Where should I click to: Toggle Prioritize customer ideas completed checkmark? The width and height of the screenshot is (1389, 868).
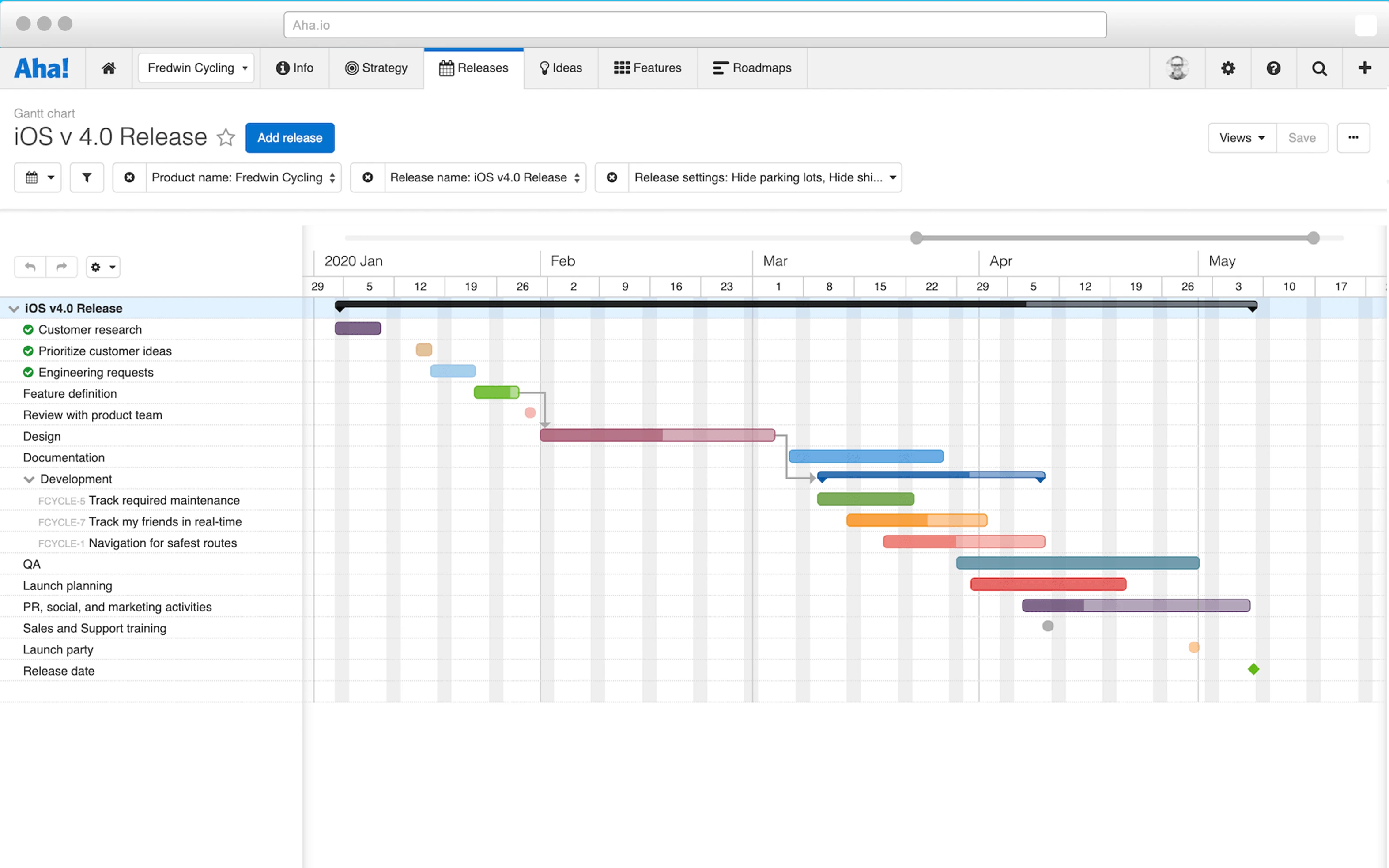[28, 351]
